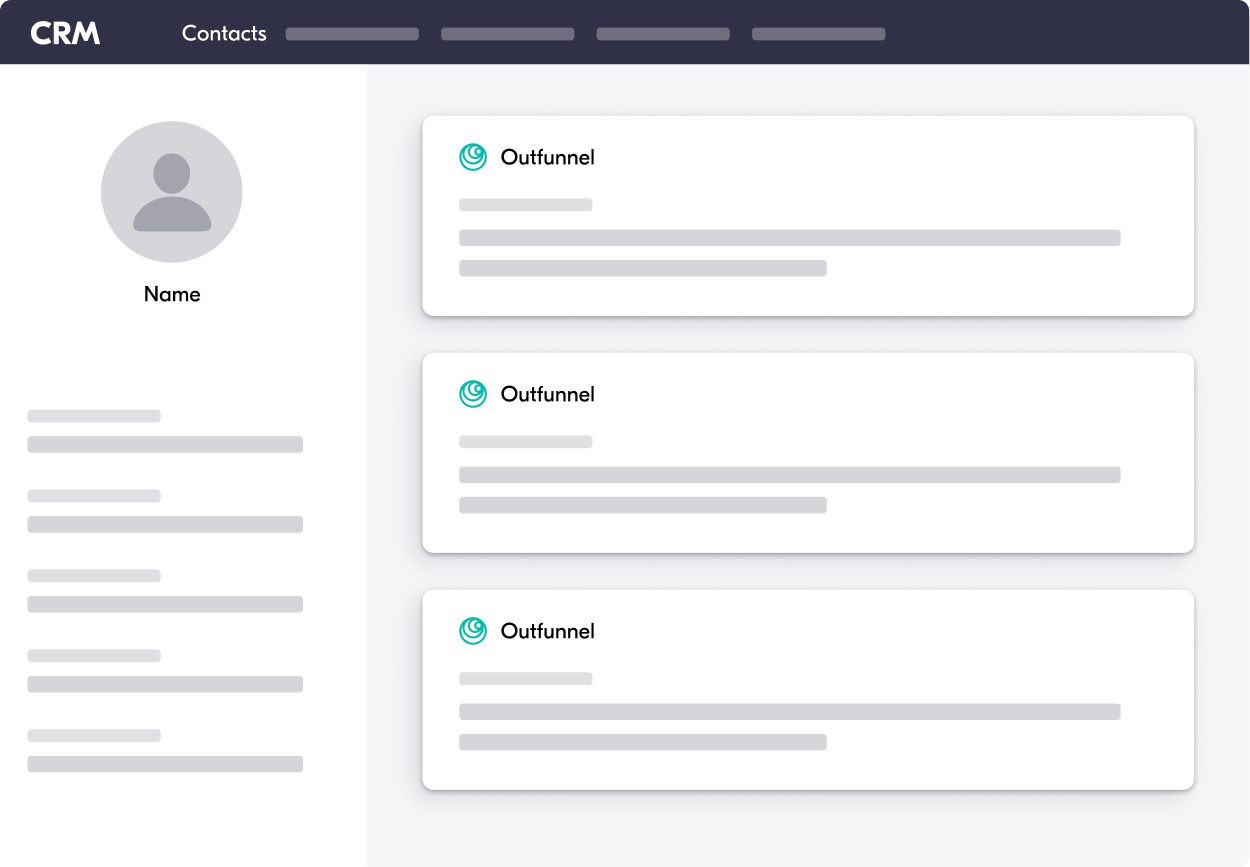Click the contact avatar profile picture
Screen dimensions: 1250x867
pyautogui.click(x=172, y=192)
